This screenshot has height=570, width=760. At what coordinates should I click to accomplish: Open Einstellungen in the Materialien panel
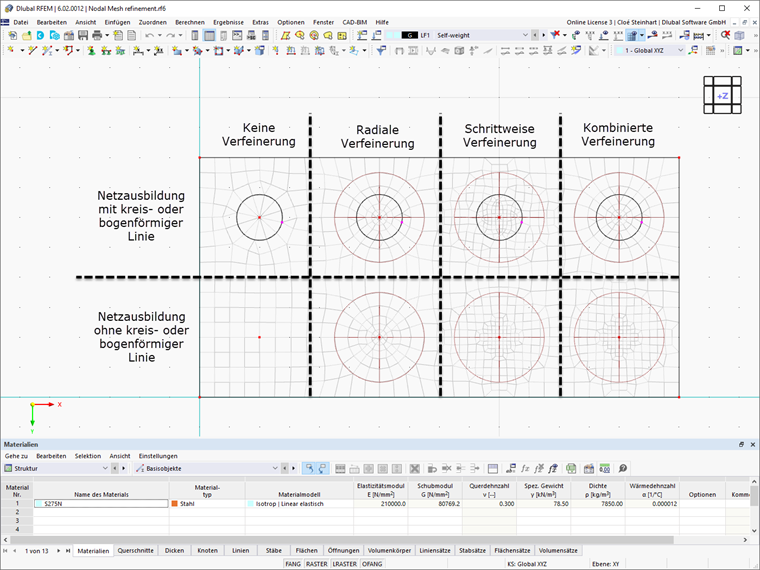[x=158, y=456]
